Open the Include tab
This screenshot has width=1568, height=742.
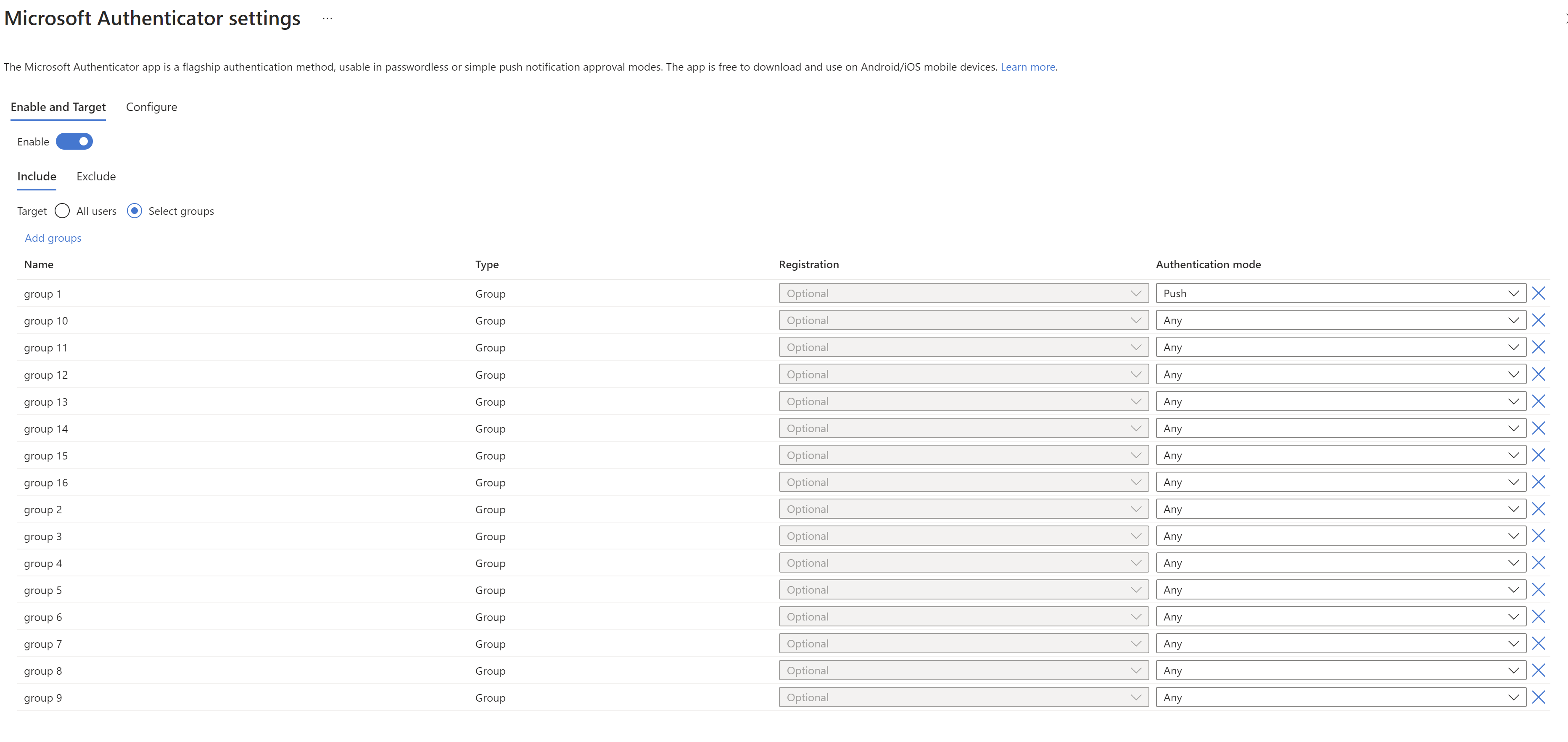pyautogui.click(x=37, y=177)
